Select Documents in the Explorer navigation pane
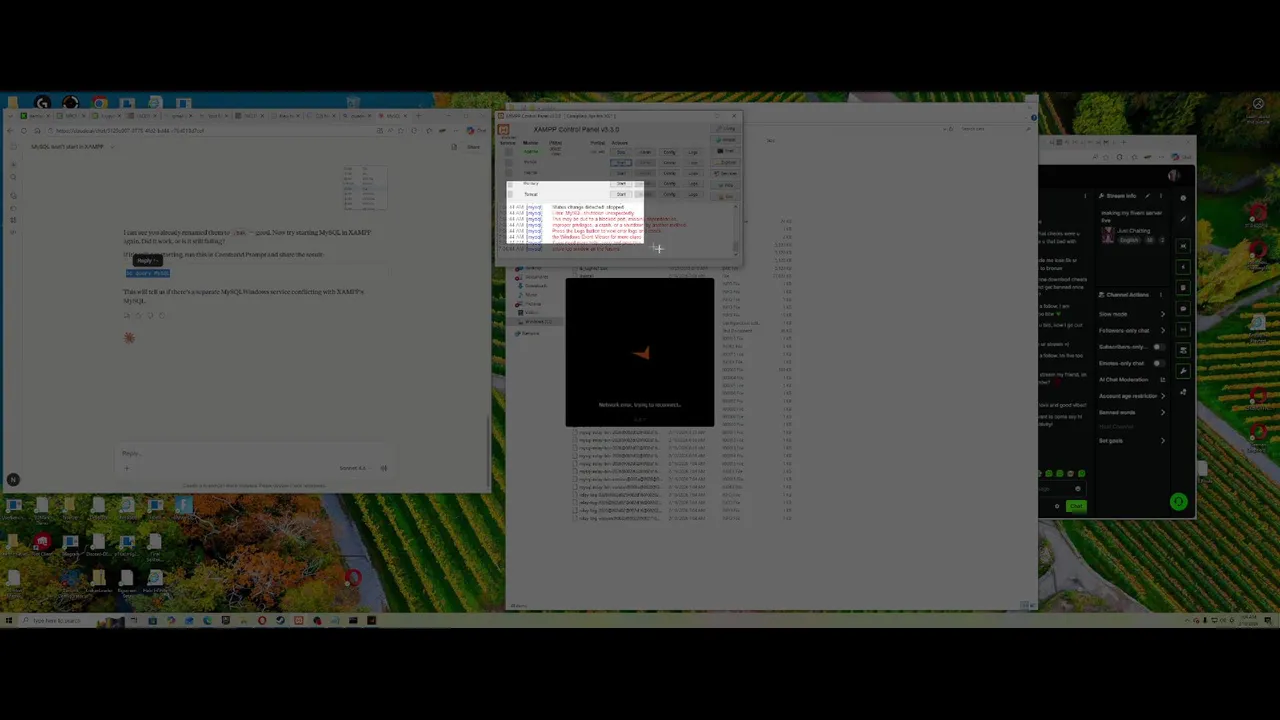Image resolution: width=1280 pixels, height=720 pixels. 533,277
